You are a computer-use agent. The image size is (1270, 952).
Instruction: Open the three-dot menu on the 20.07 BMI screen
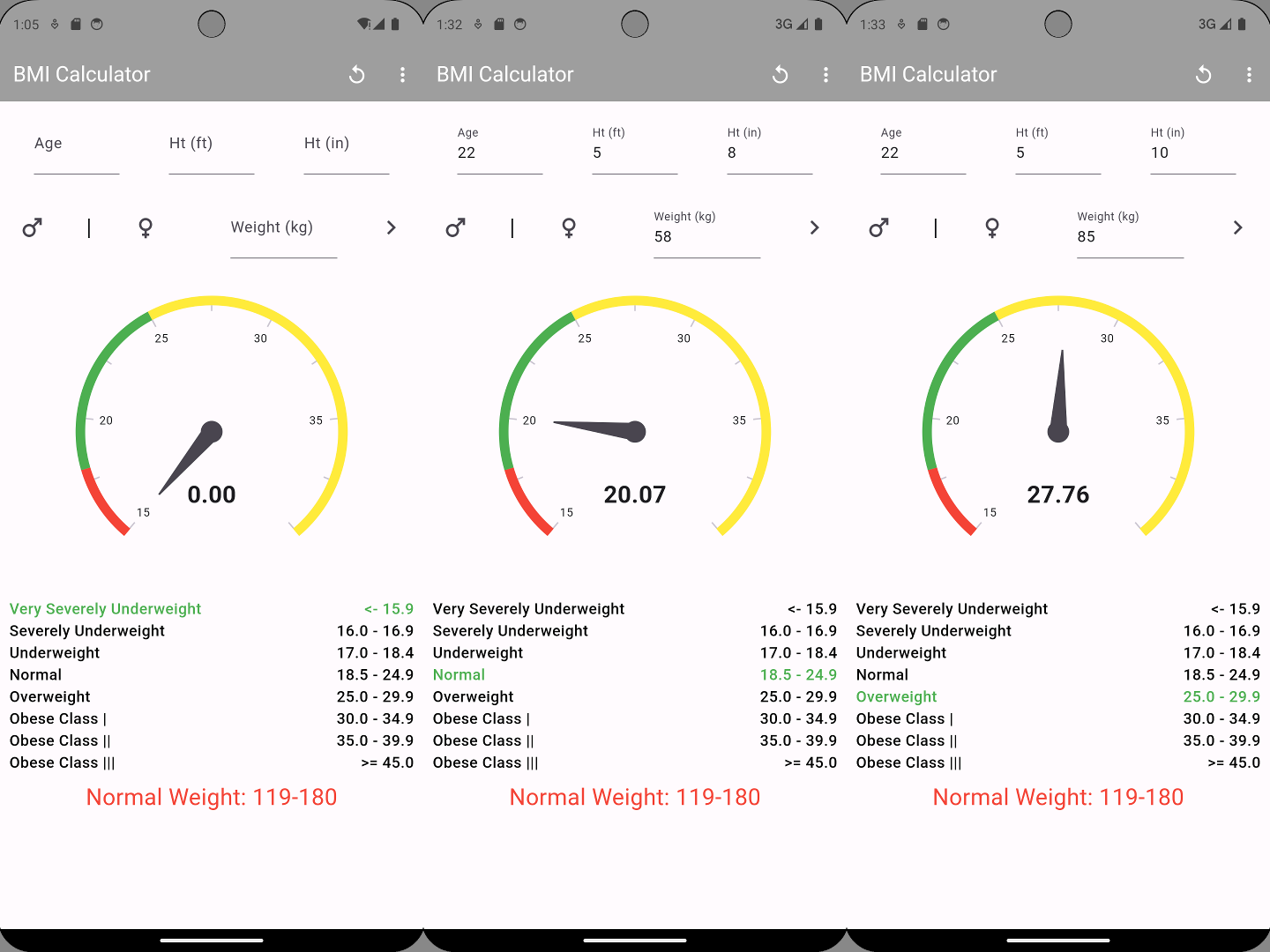825,75
